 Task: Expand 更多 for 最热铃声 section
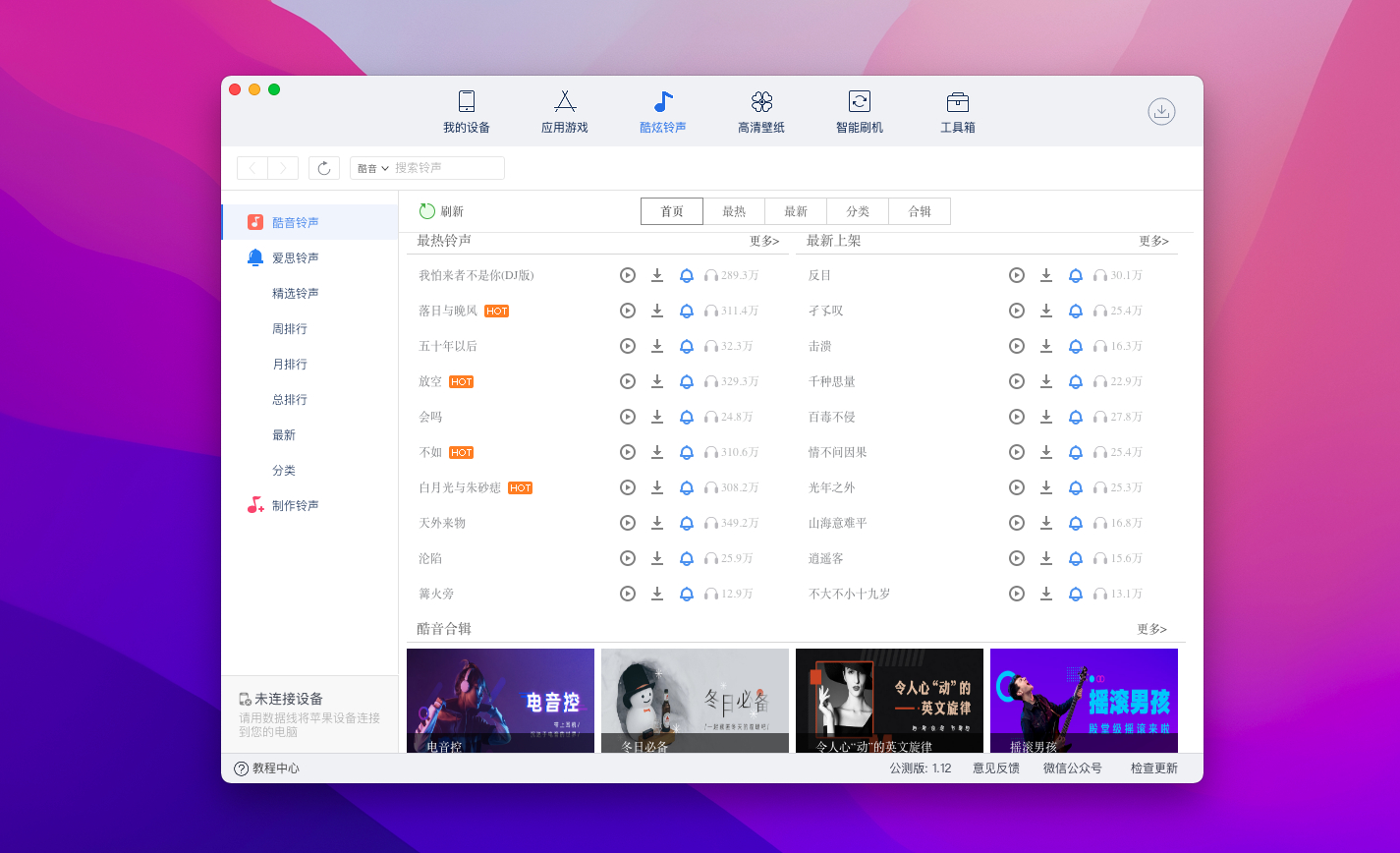click(764, 241)
